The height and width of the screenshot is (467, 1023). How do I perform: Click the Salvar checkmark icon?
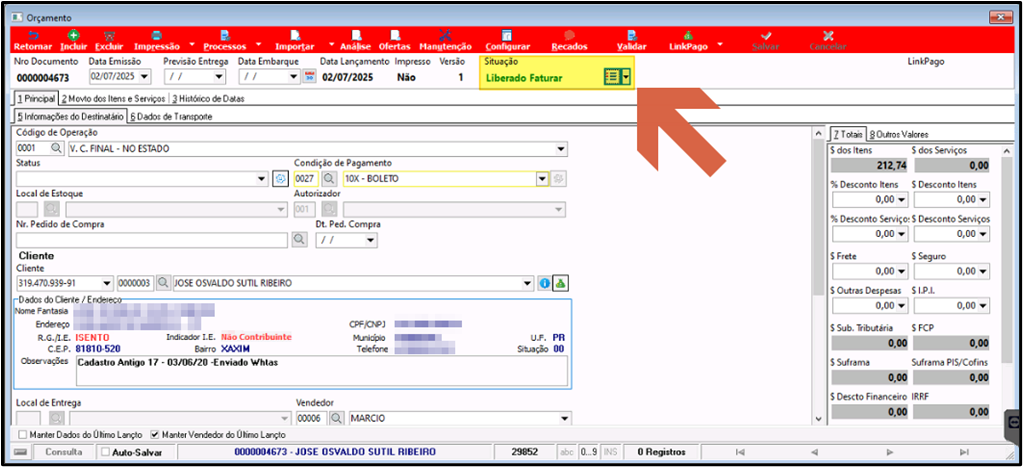765,35
